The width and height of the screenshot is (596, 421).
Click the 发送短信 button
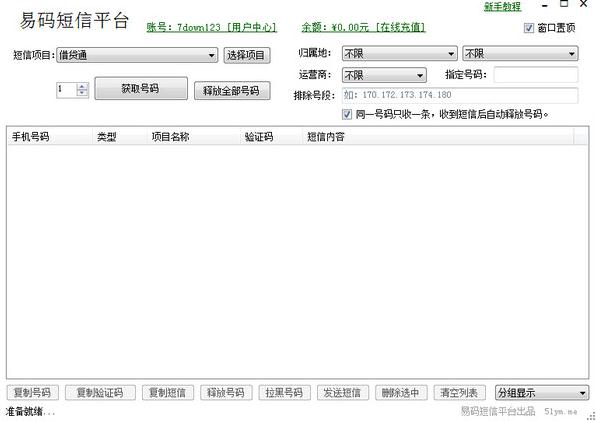(x=342, y=393)
